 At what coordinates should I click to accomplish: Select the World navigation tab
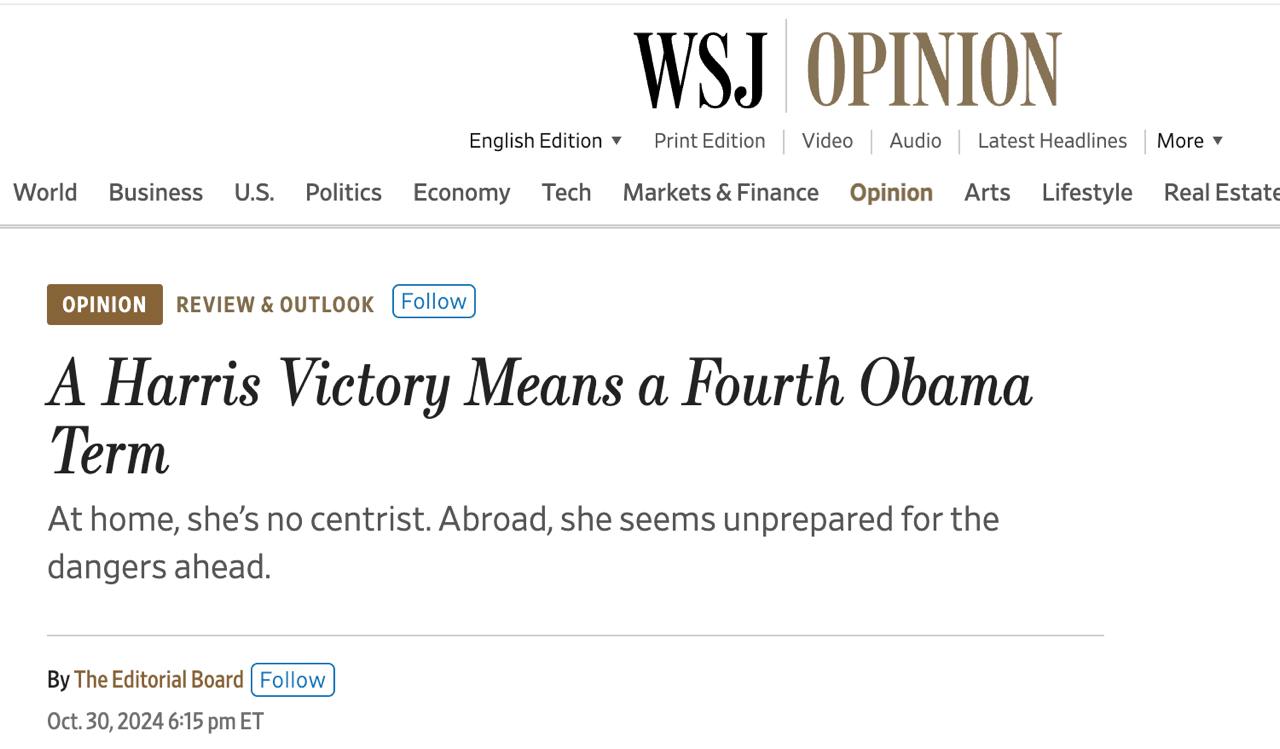[45, 192]
